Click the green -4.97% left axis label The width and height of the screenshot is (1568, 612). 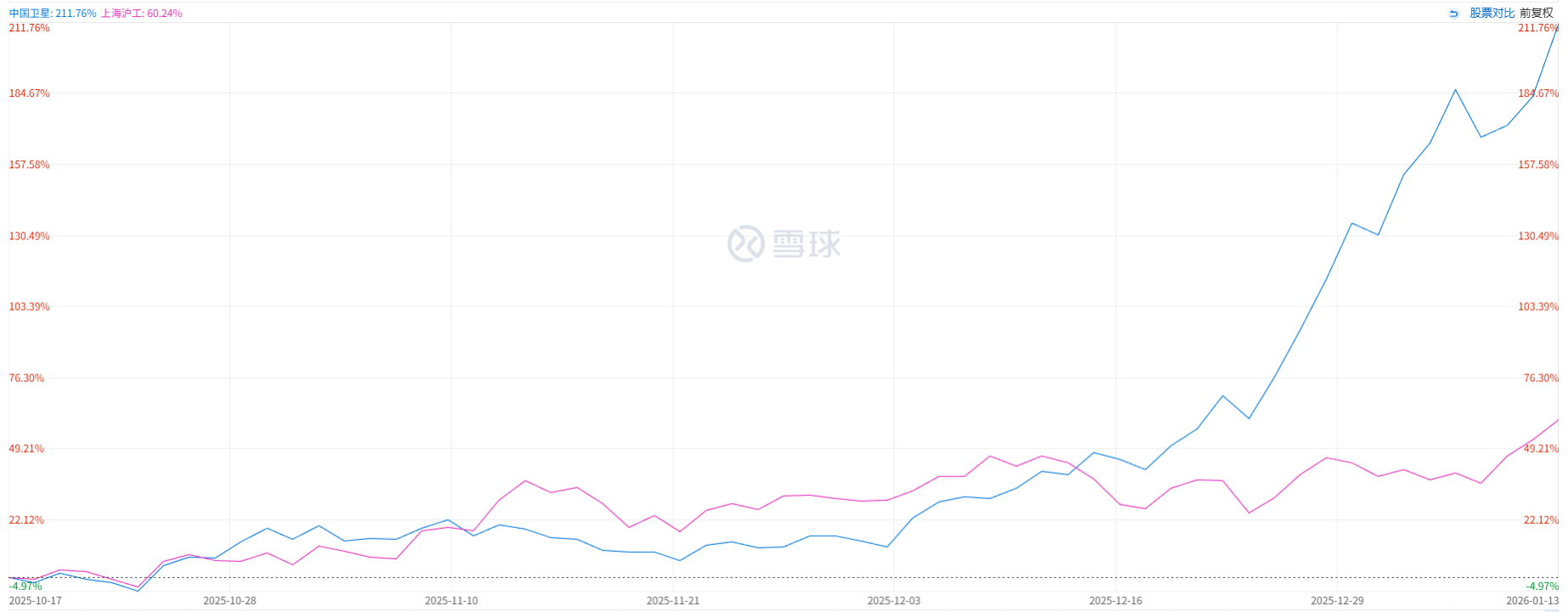[25, 587]
